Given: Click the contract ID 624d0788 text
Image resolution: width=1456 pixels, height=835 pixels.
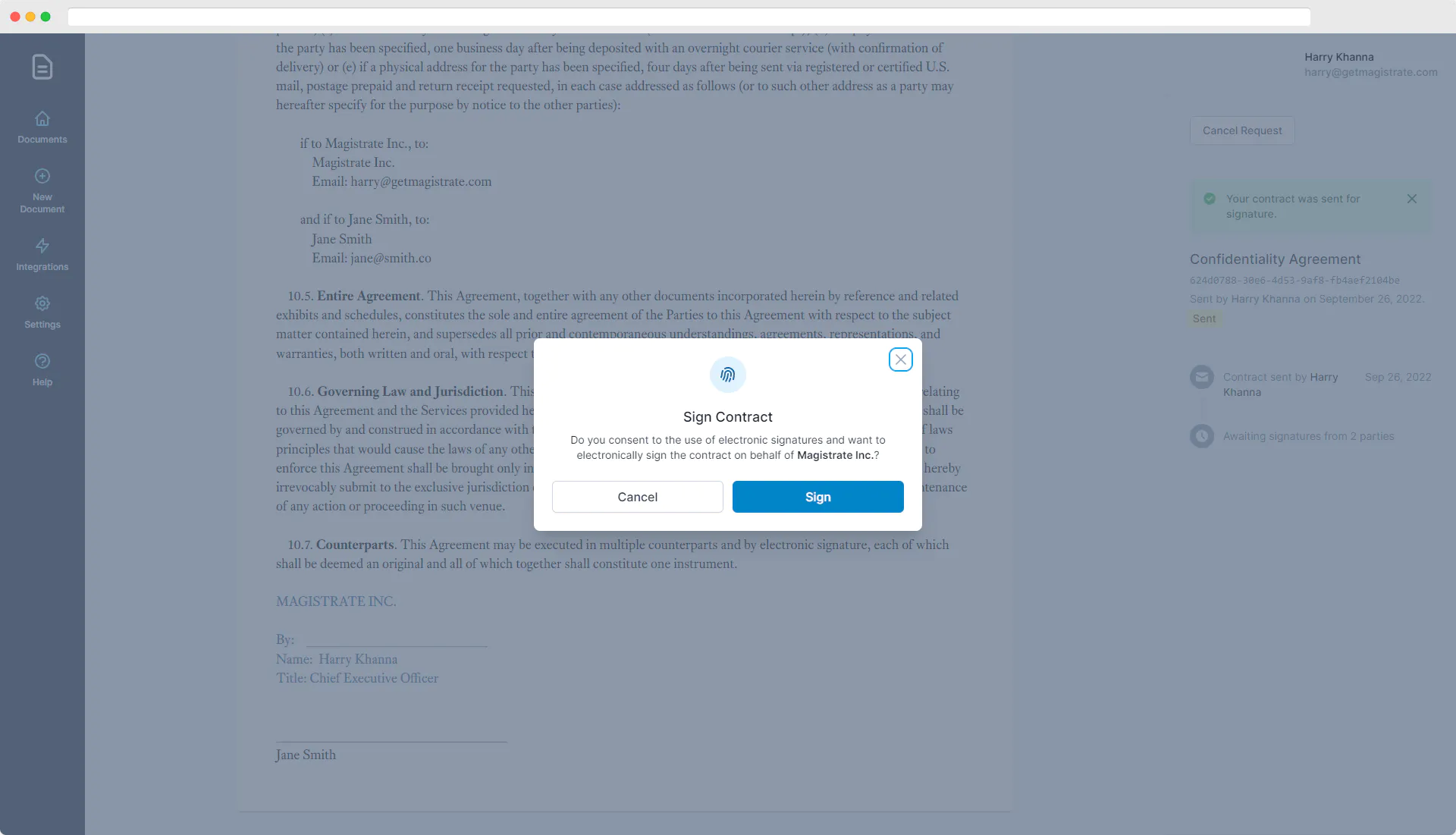Looking at the screenshot, I should tap(1294, 281).
